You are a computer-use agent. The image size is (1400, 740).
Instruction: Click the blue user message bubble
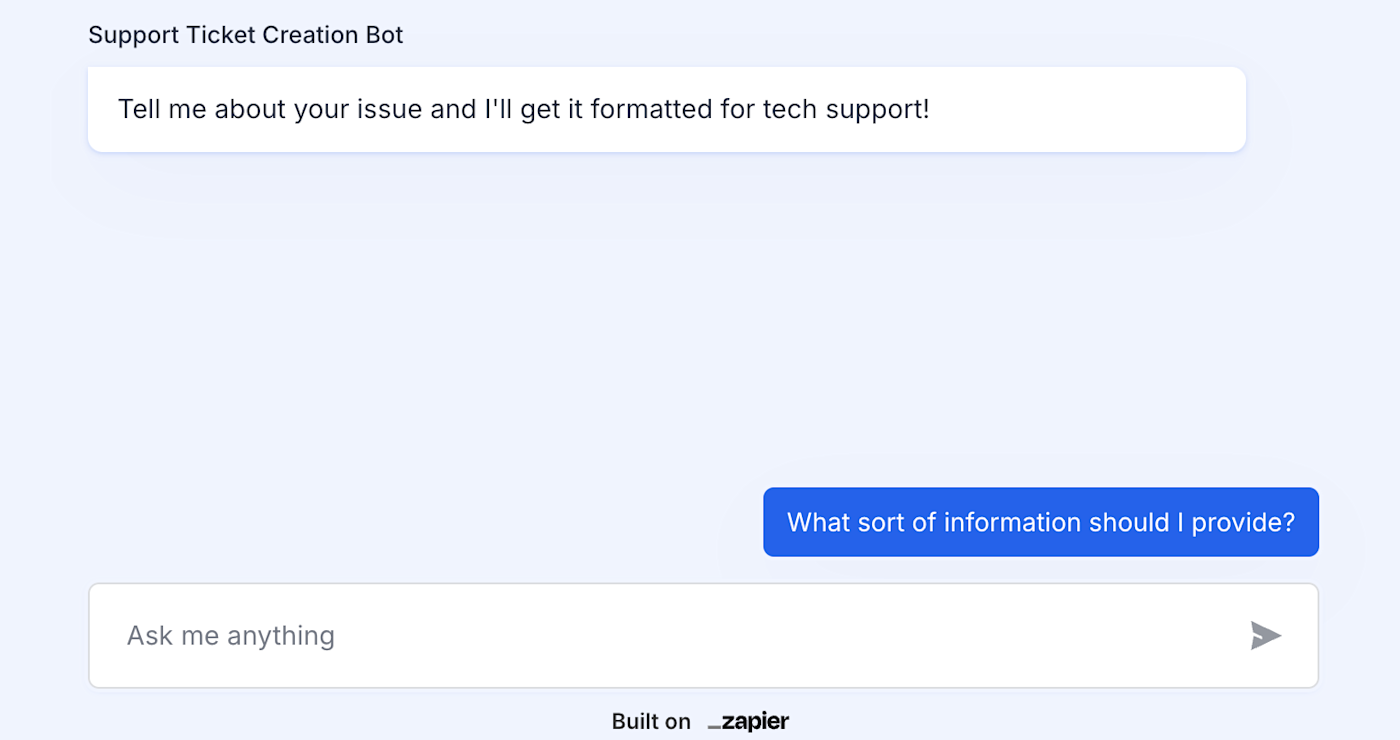click(1040, 522)
